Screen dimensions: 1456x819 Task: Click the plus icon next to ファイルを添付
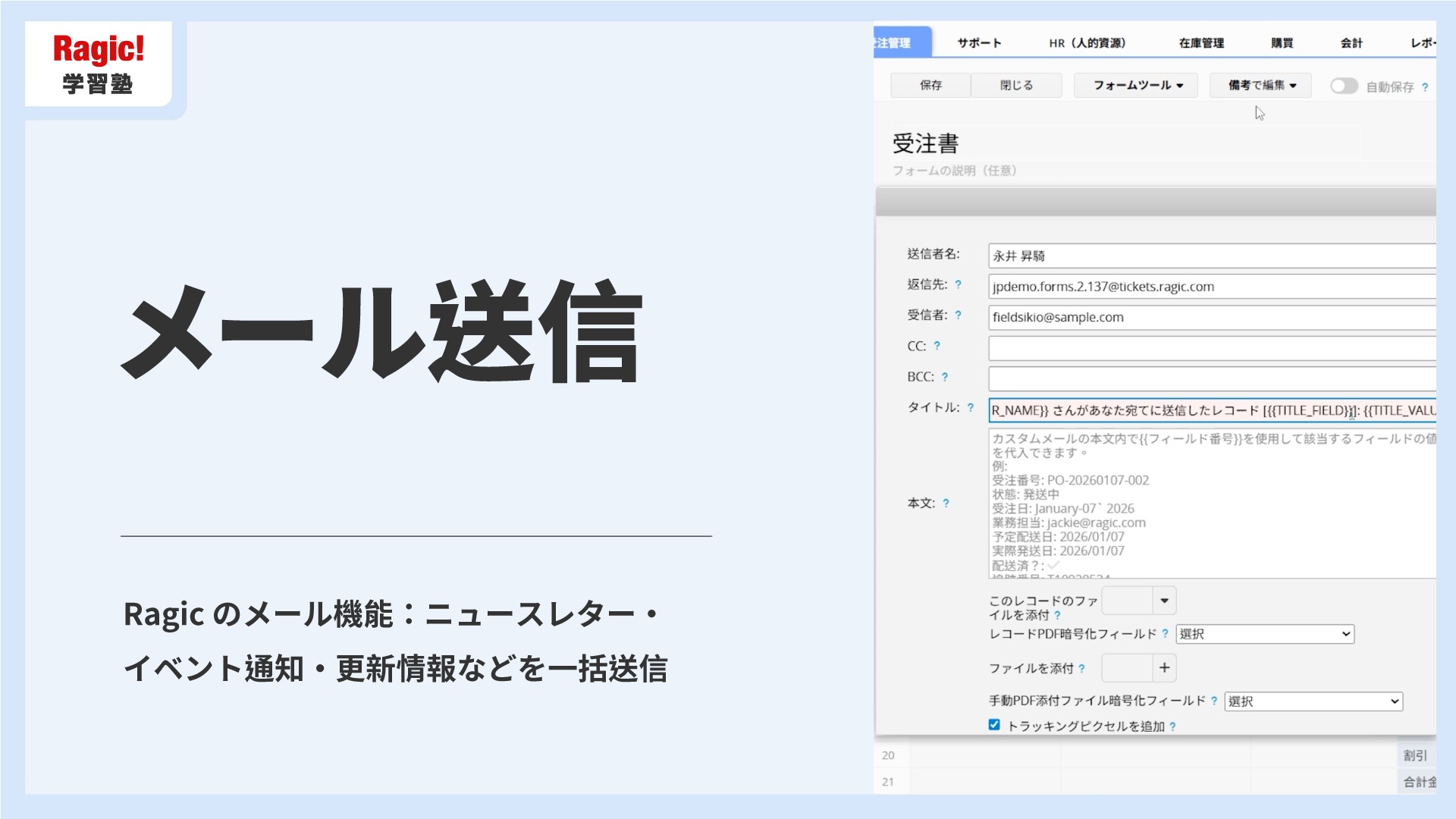point(1164,667)
